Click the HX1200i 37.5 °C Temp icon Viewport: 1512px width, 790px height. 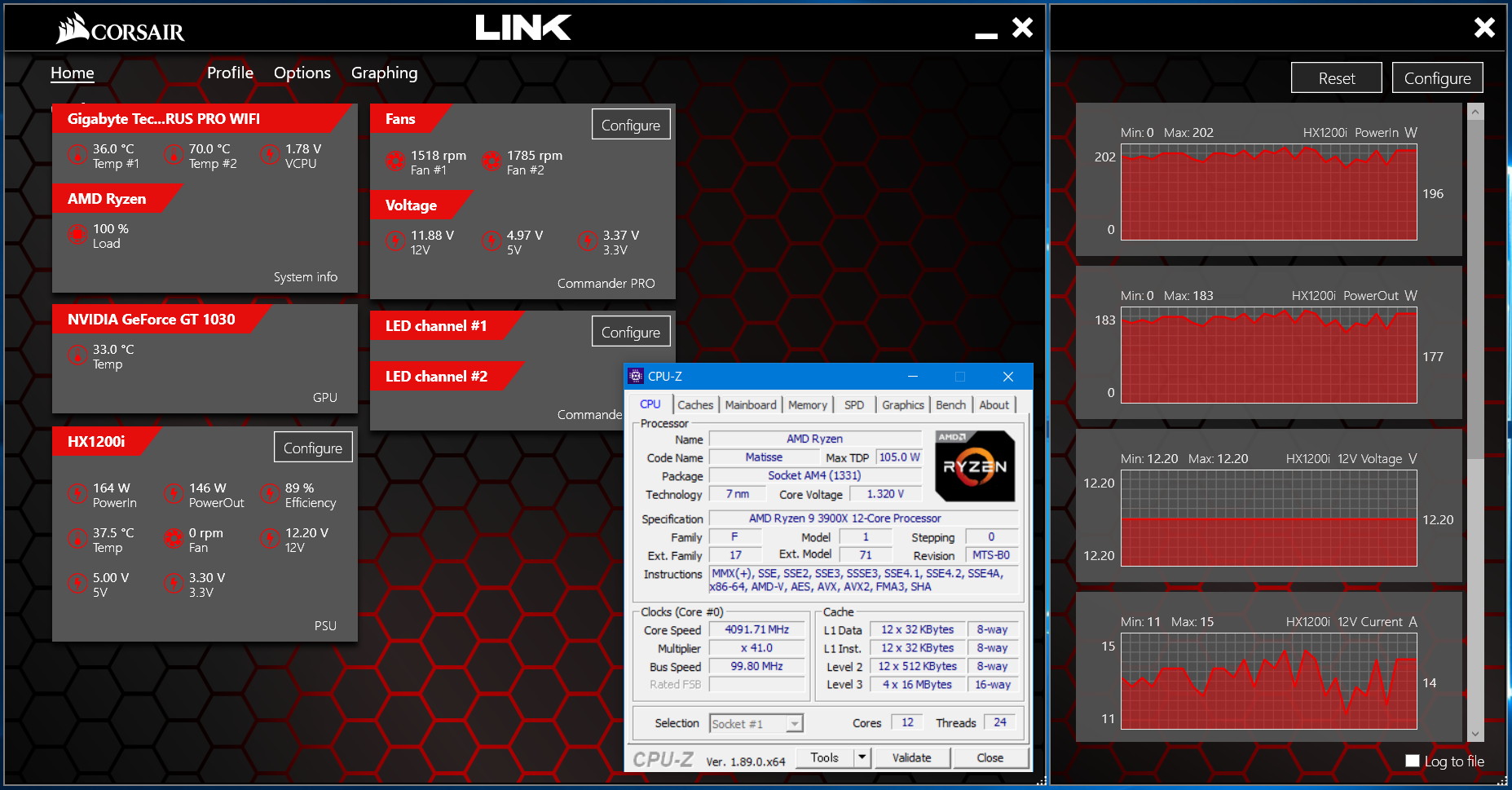77,539
